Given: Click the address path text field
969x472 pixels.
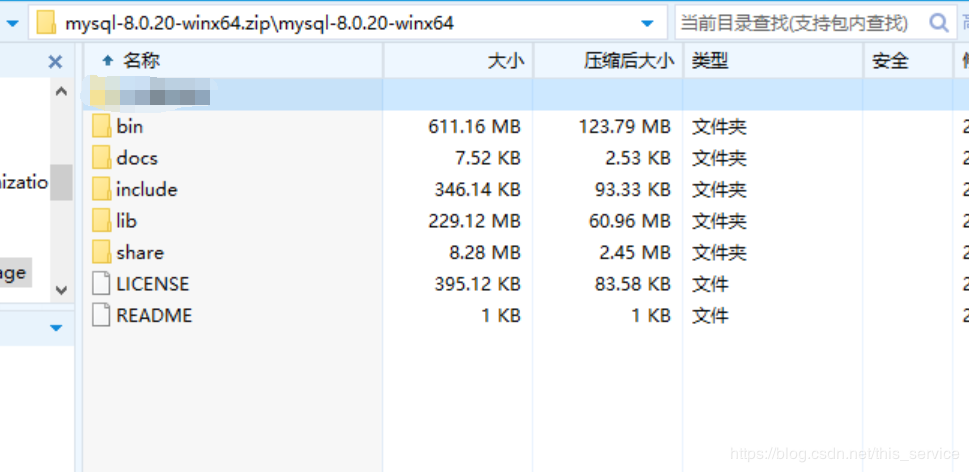Looking at the screenshot, I should click(x=346, y=23).
